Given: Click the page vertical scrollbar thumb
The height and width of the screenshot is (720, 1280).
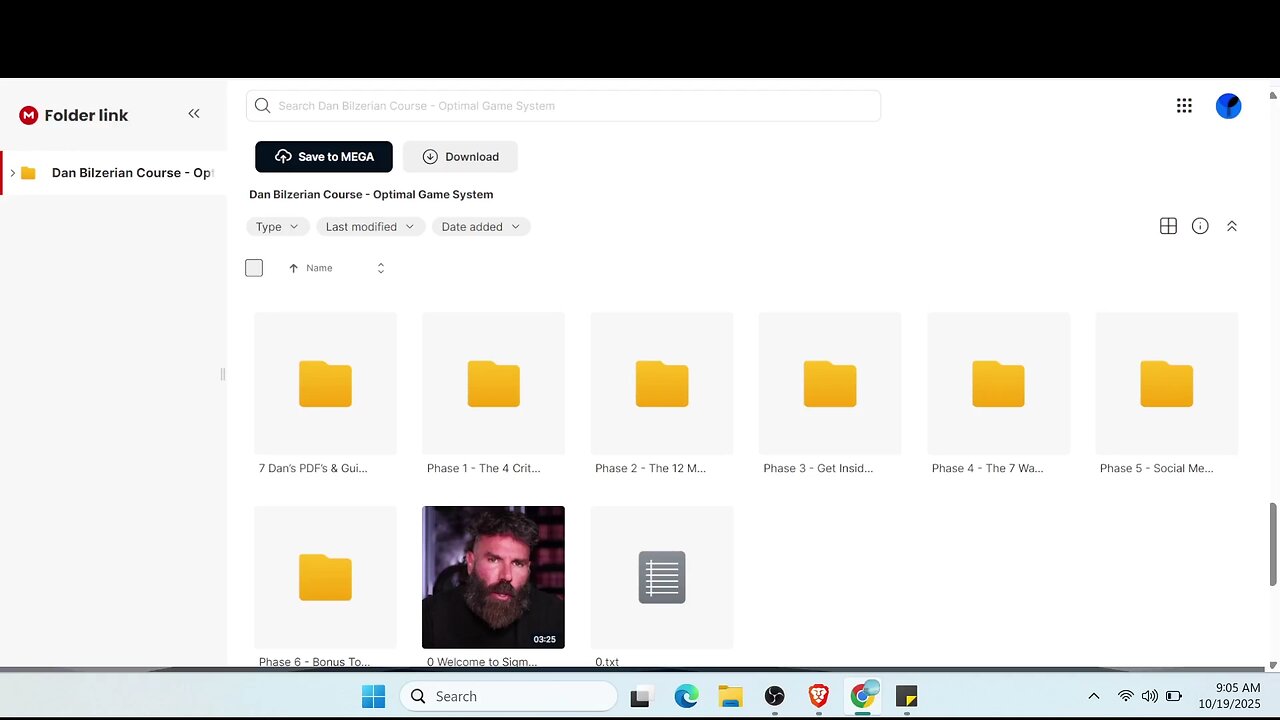Looking at the screenshot, I should click(1273, 544).
